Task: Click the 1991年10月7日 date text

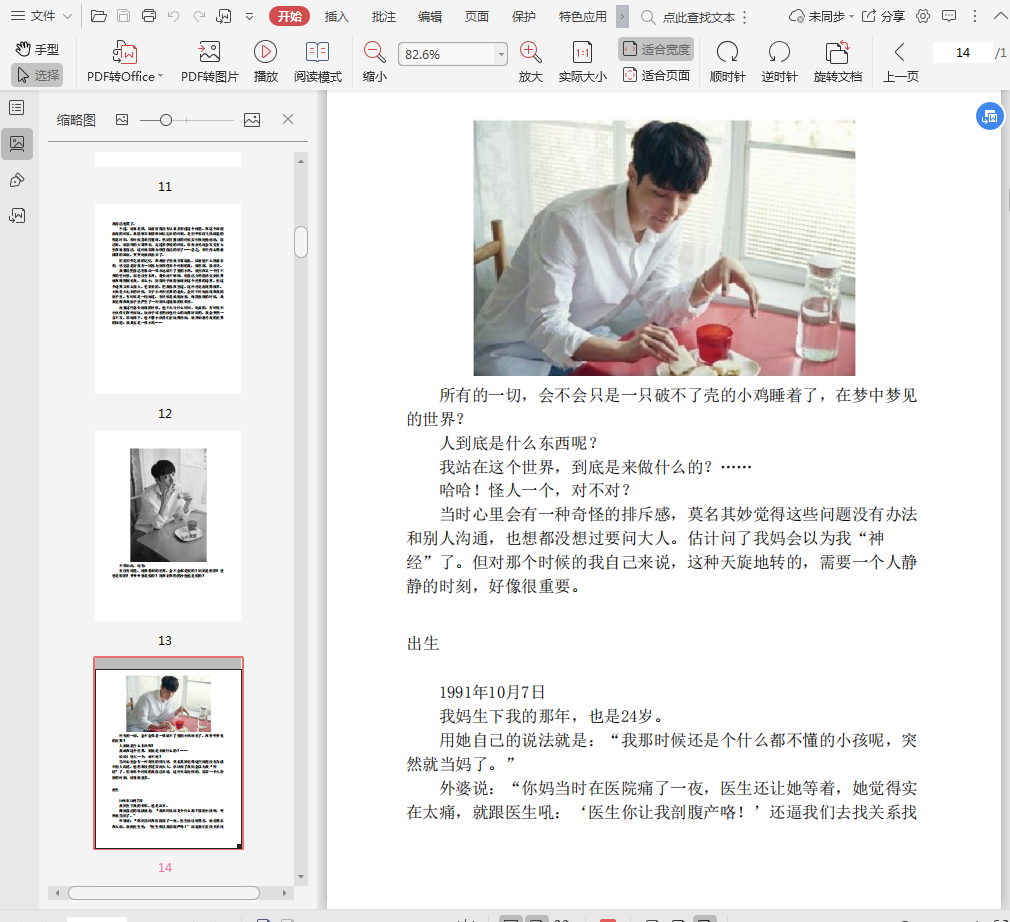Action: [492, 693]
